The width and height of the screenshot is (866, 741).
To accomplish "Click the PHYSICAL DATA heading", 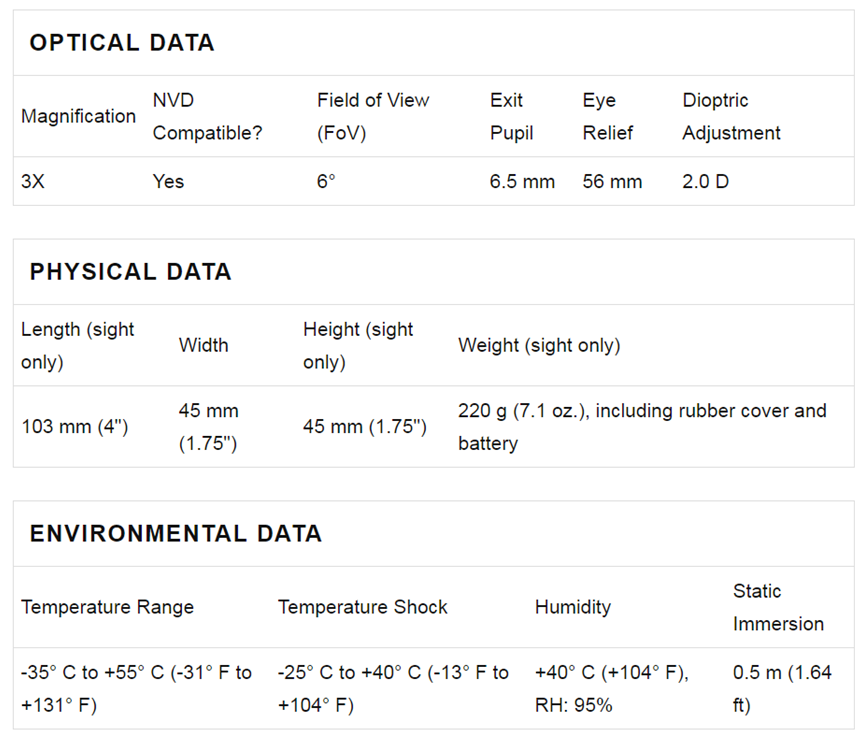I will click(x=130, y=272).
